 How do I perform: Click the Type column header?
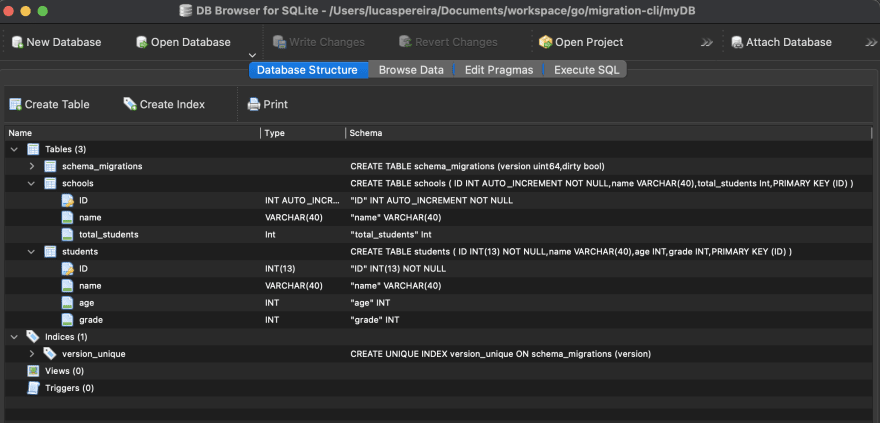pos(303,133)
